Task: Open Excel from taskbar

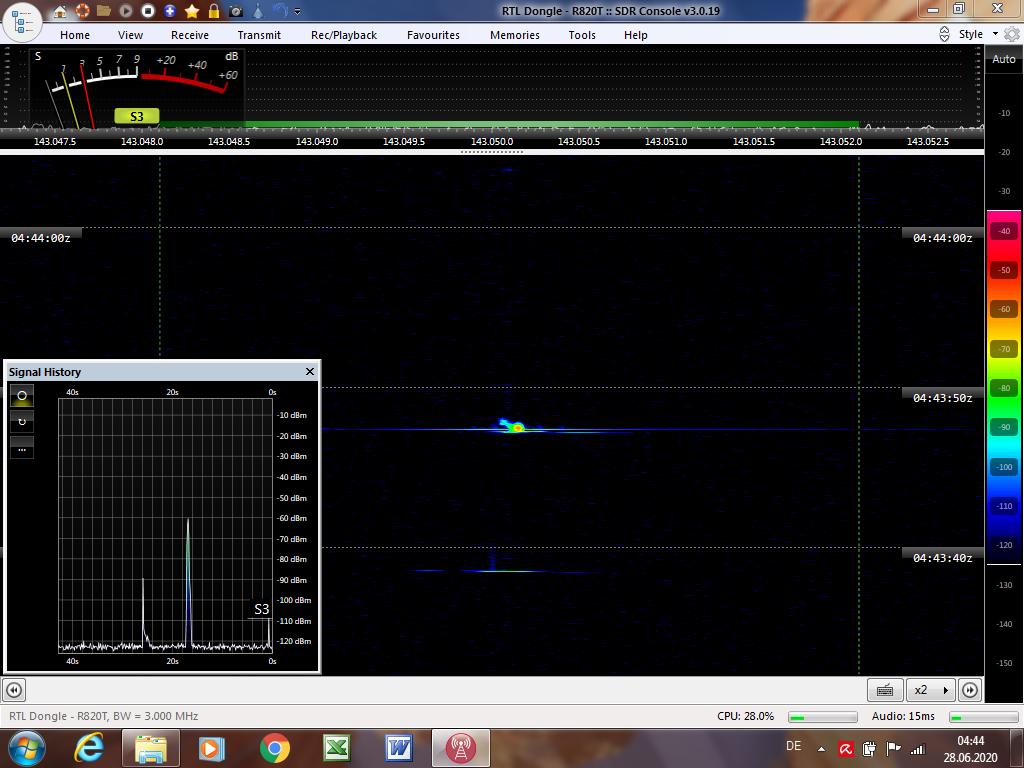Action: (336, 748)
